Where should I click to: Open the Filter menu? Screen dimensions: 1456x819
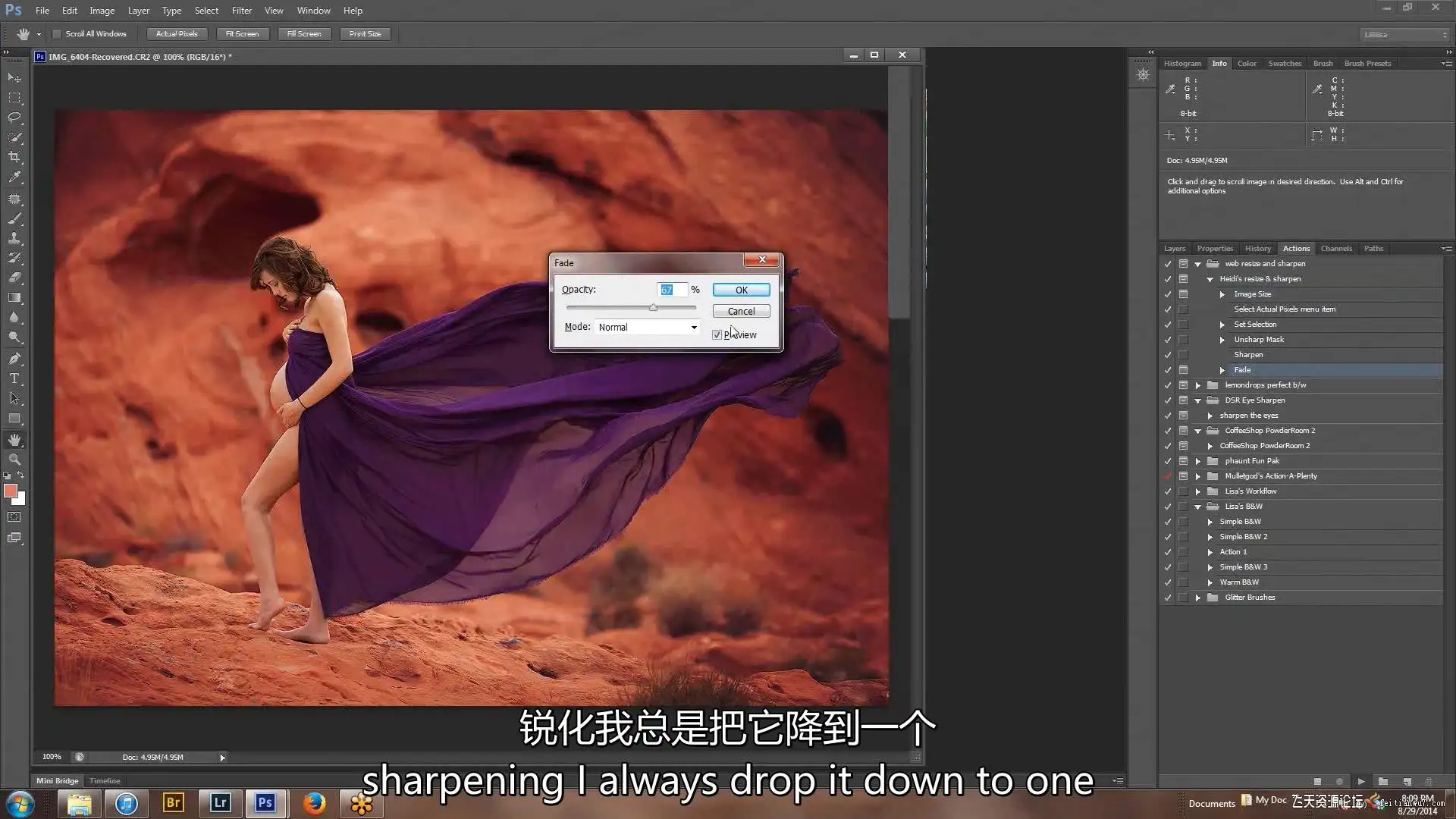(x=241, y=11)
